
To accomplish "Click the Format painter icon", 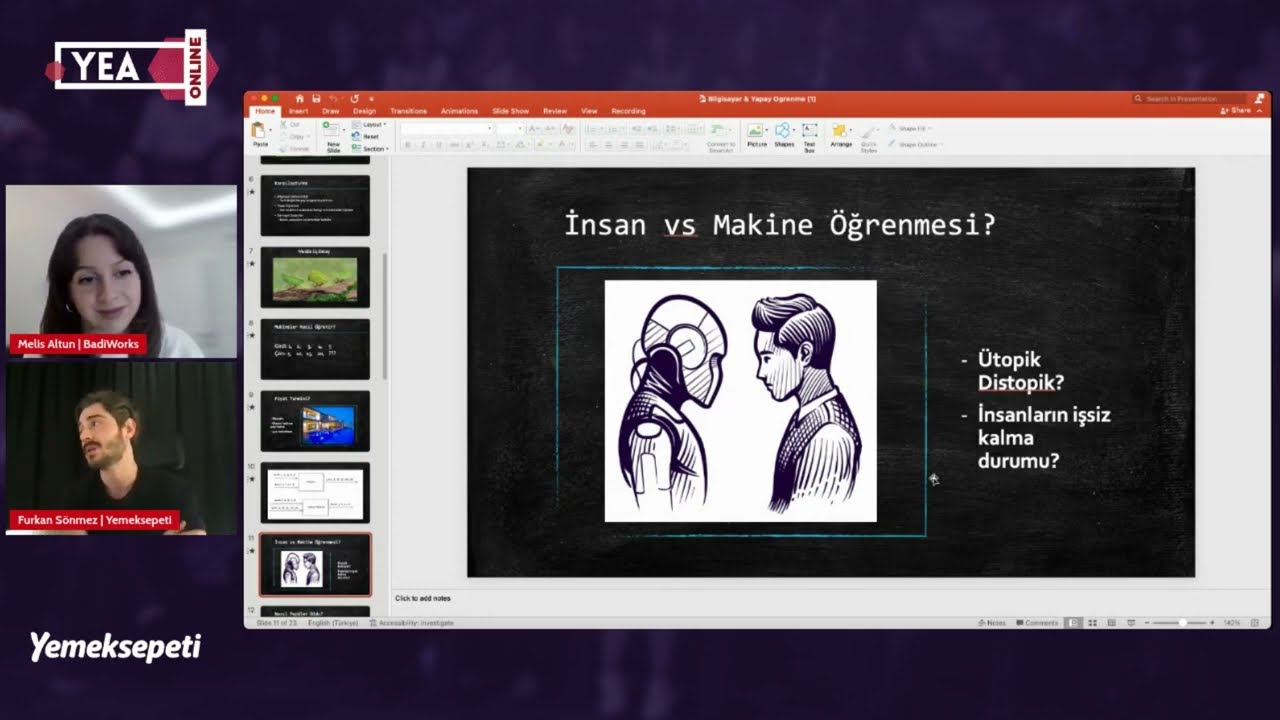I will [283, 148].
